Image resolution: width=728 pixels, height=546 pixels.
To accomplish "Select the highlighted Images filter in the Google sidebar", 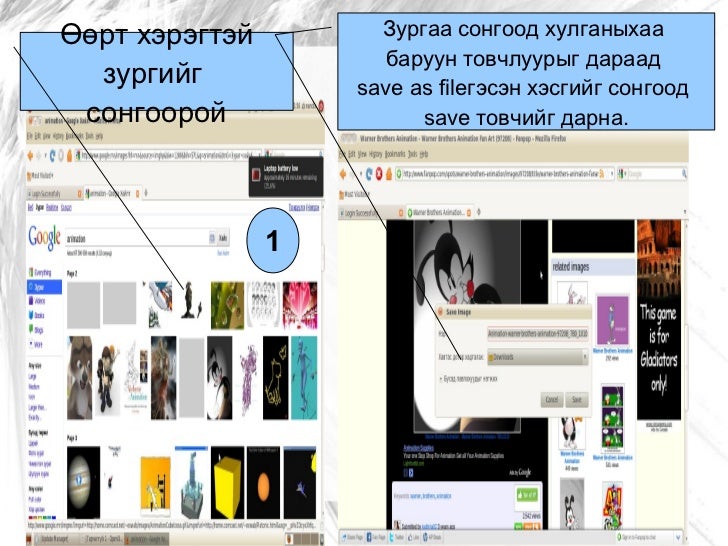I will click(44, 287).
